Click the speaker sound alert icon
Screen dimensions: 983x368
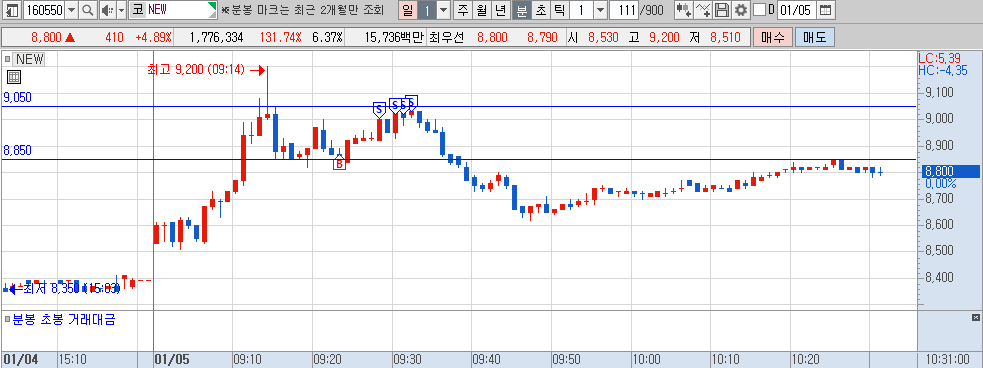point(107,10)
